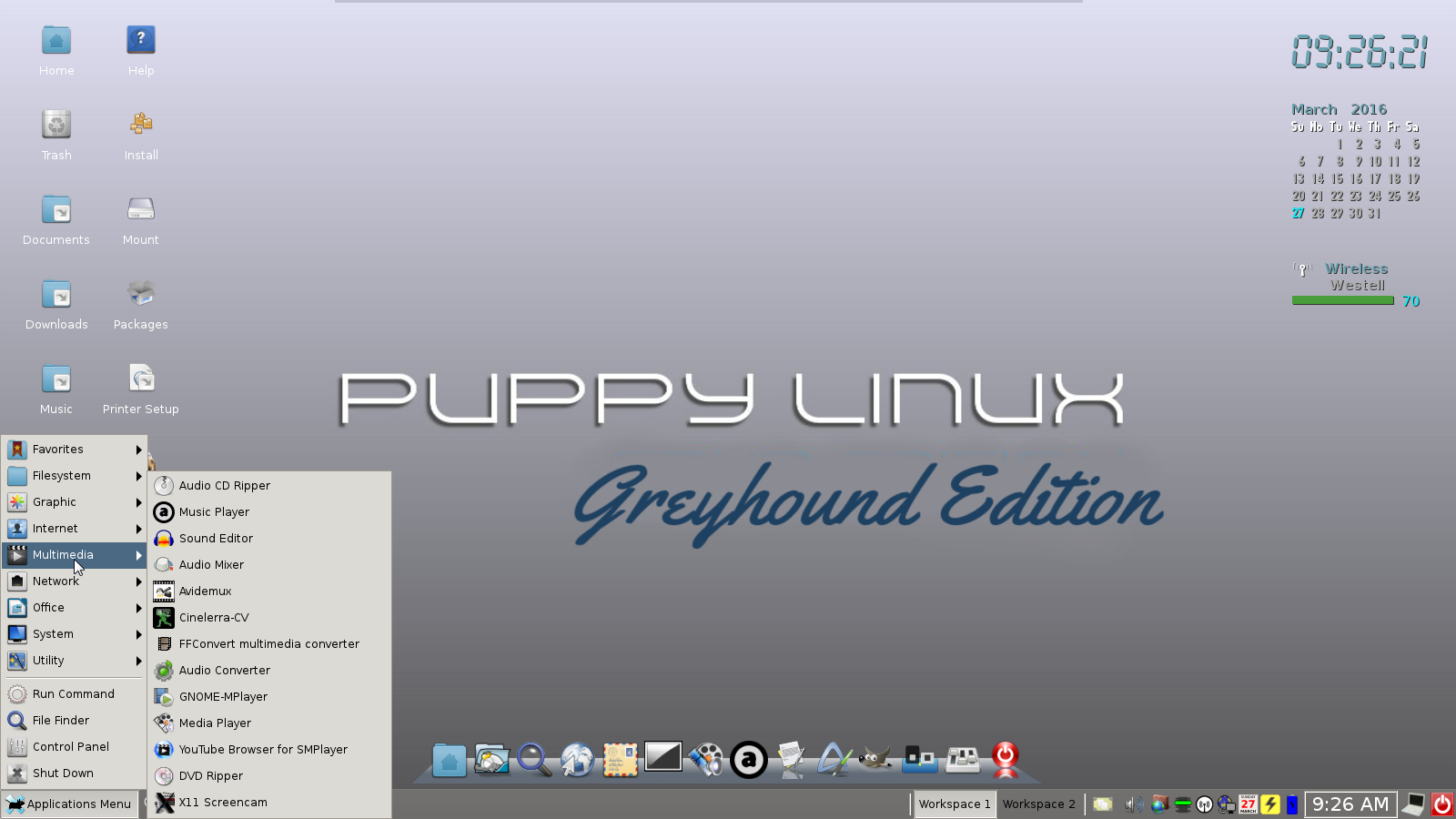Click the Applications Menu button
Image resolution: width=1456 pixels, height=819 pixels.
tap(69, 804)
